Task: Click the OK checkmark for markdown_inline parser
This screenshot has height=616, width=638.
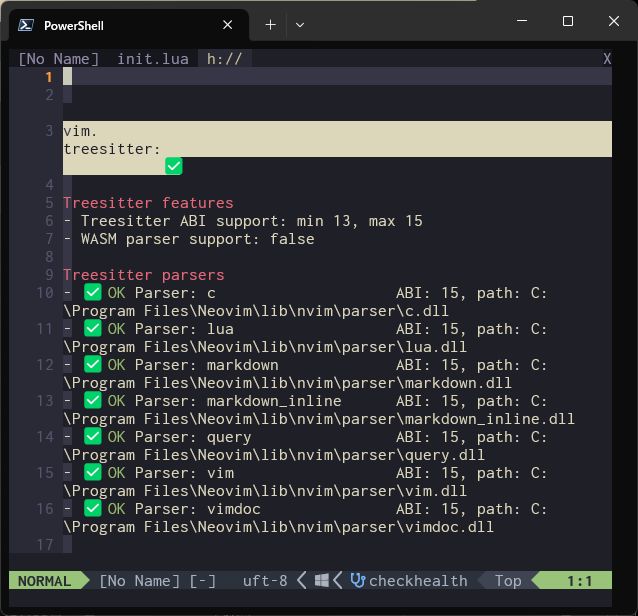Action: click(x=93, y=401)
